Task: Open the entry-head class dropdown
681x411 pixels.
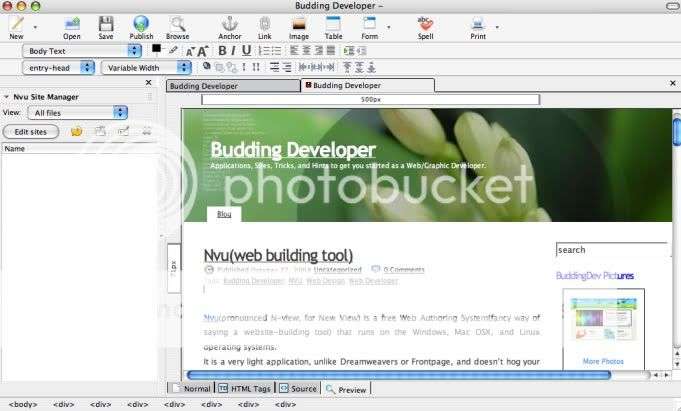Action: (x=58, y=68)
